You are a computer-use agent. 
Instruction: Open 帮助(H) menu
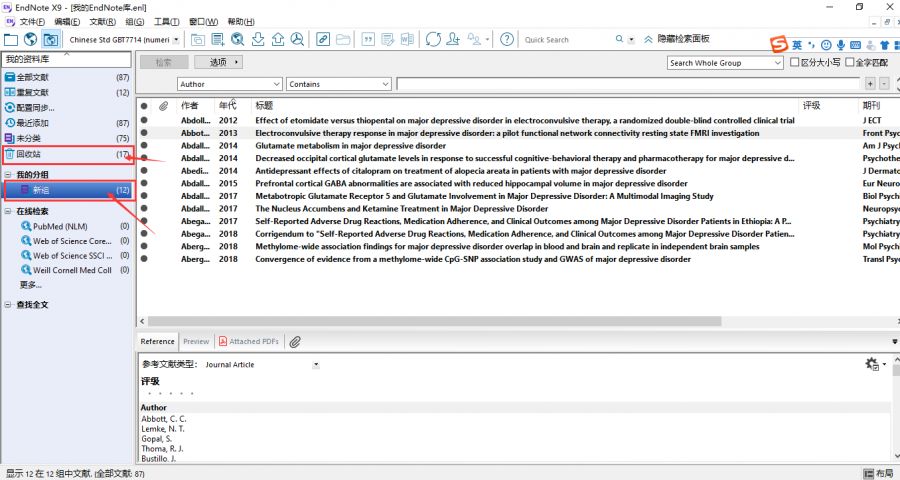click(241, 22)
